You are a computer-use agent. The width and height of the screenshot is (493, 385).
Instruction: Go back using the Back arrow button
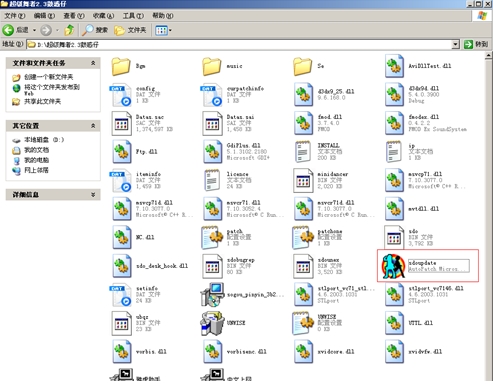click(x=16, y=30)
